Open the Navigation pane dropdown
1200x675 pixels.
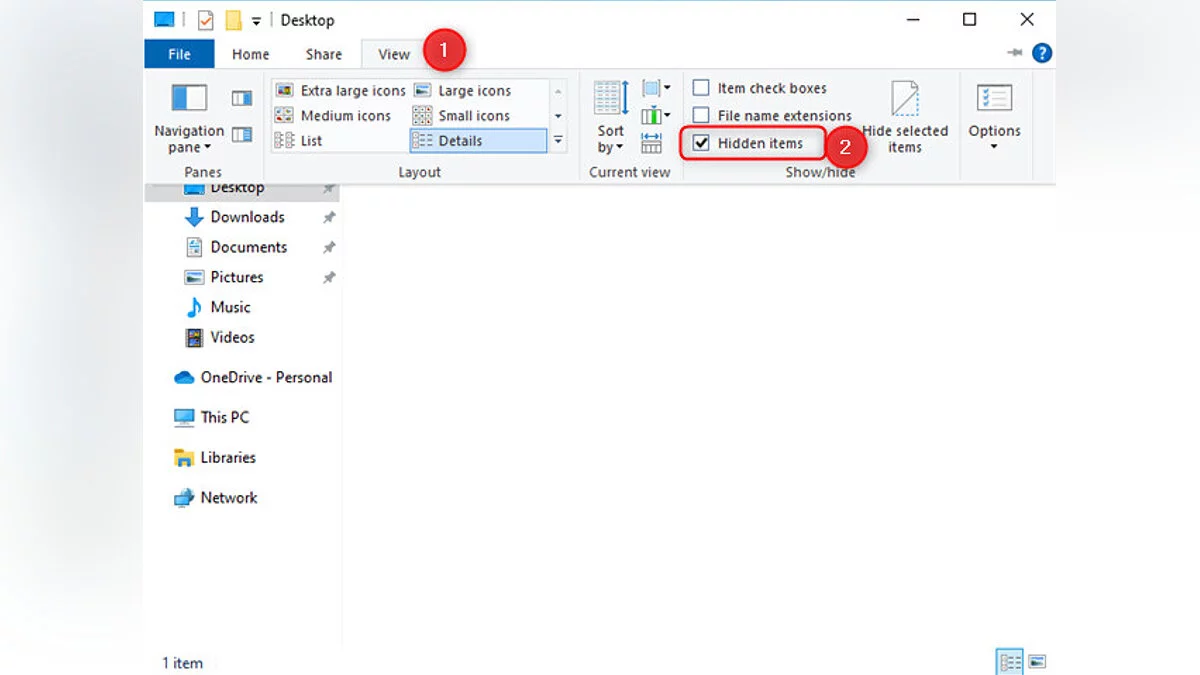click(x=188, y=140)
